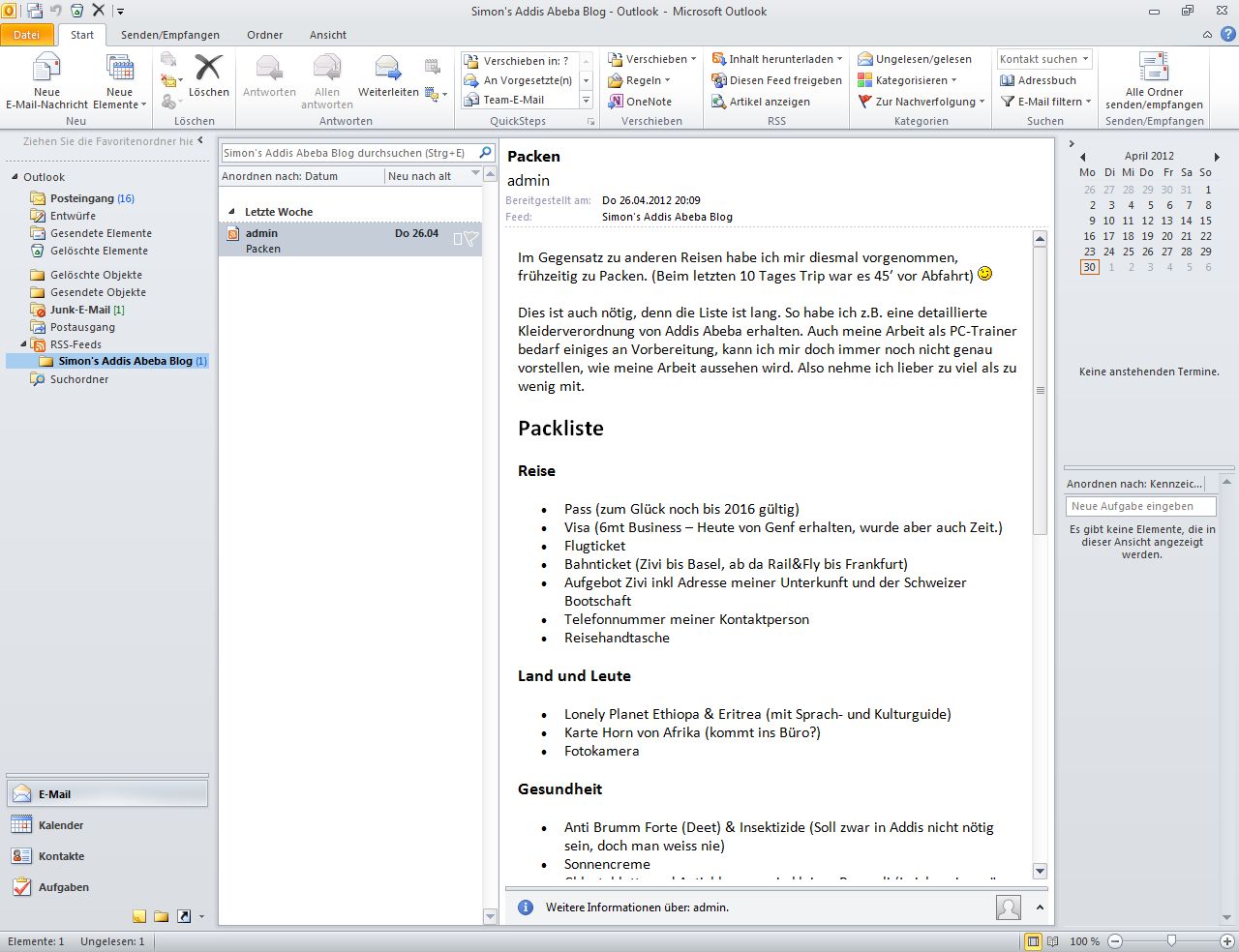Switch to the Ansicht ribbon tab
The height and width of the screenshot is (952, 1239).
point(327,35)
